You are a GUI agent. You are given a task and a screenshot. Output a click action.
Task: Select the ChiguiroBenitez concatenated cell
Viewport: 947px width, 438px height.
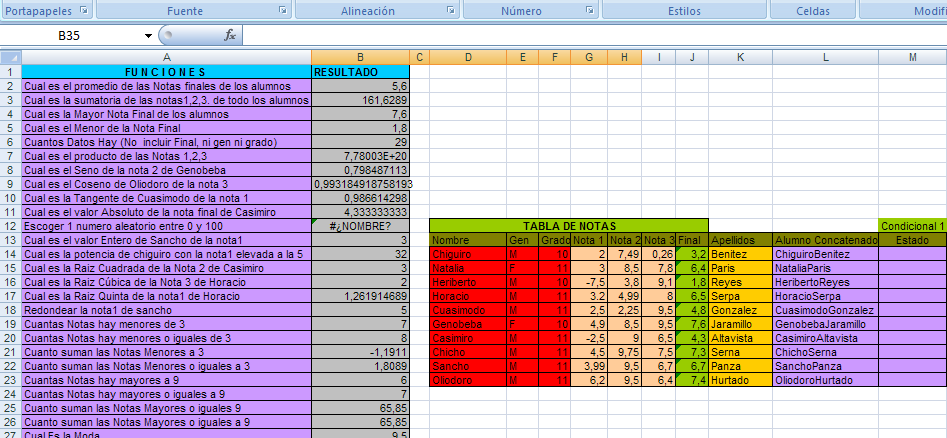tap(825, 254)
